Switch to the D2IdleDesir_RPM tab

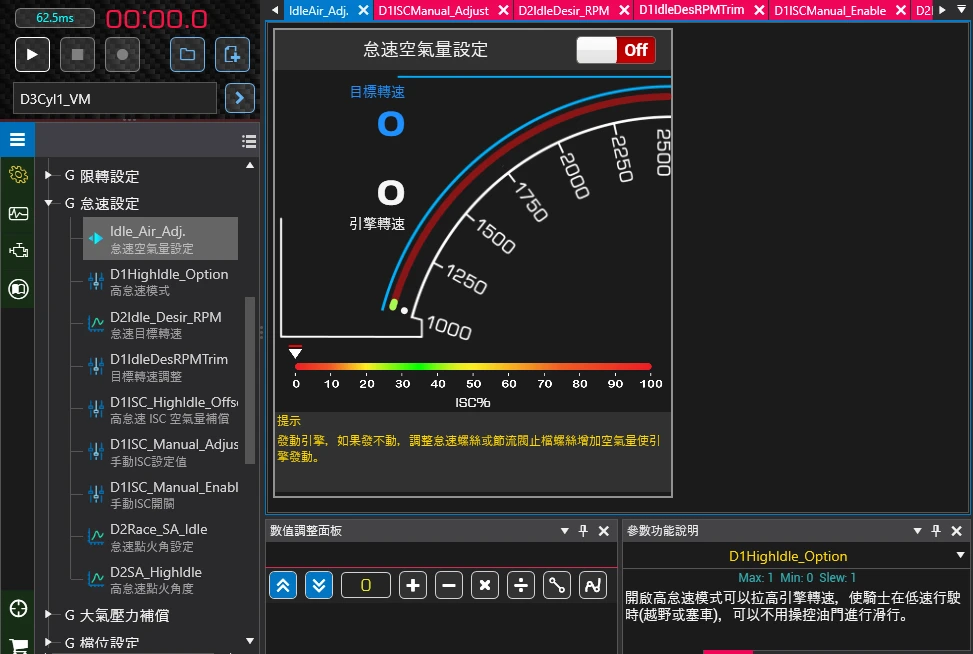point(563,11)
